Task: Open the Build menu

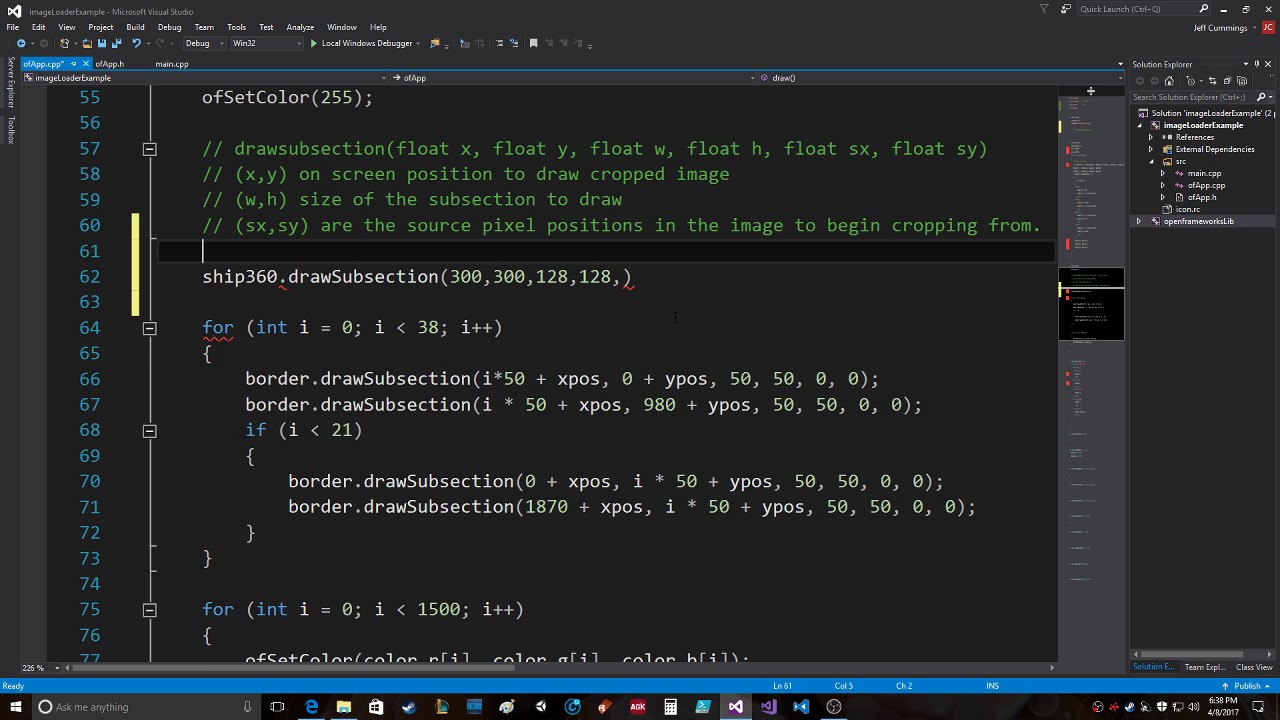Action: 135,27
